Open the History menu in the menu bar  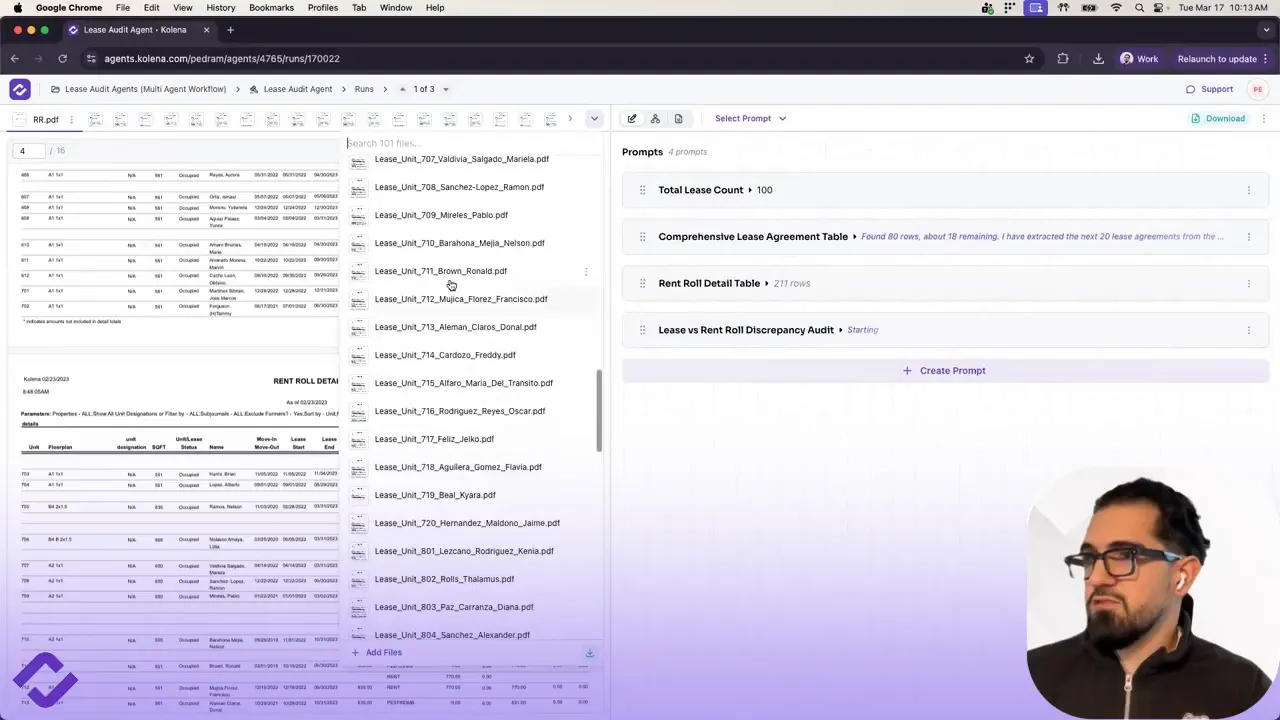coord(220,8)
